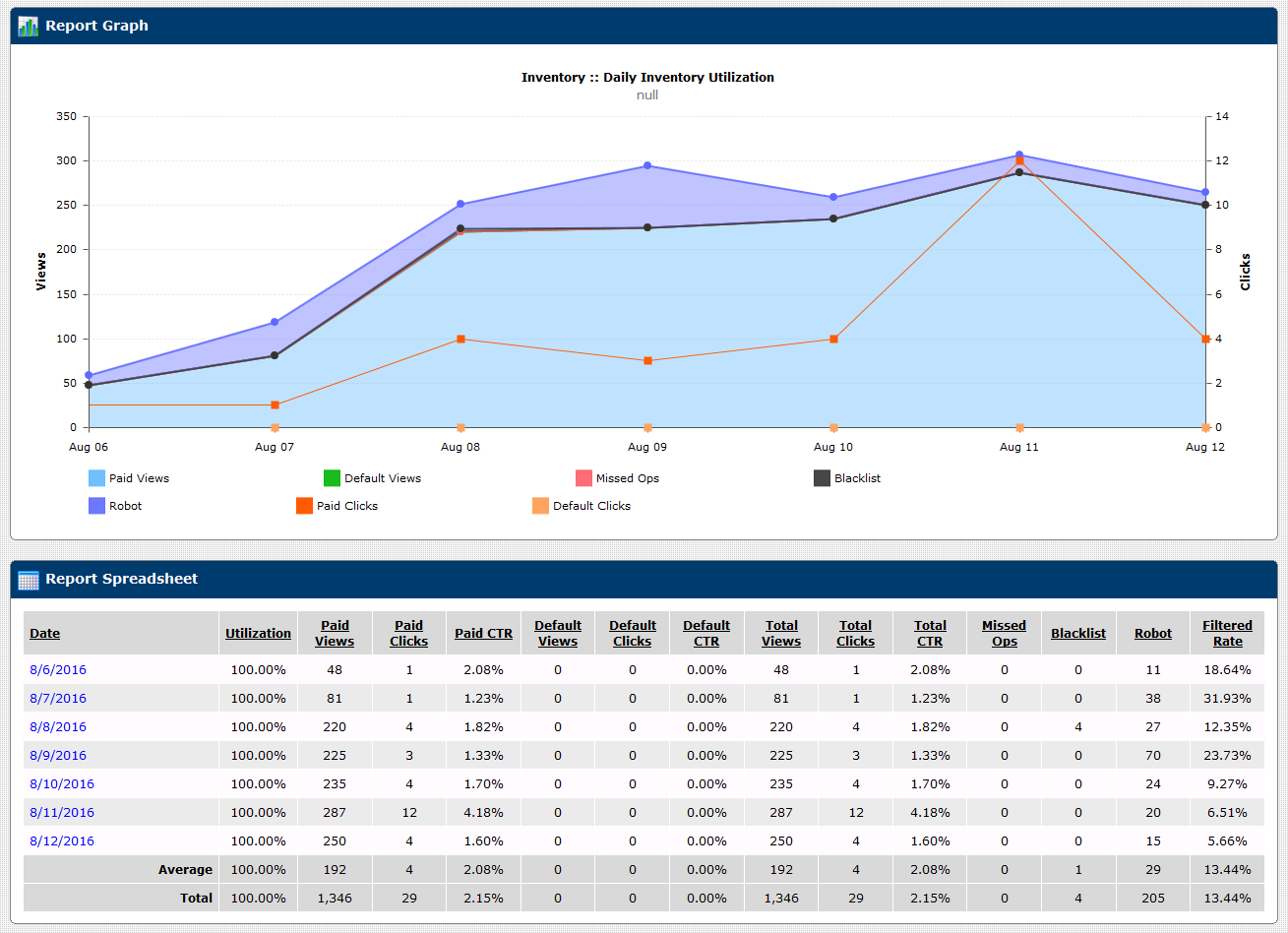The width and height of the screenshot is (1288, 933).
Task: Click the Robot data point at Aug 09
Action: click(x=647, y=165)
